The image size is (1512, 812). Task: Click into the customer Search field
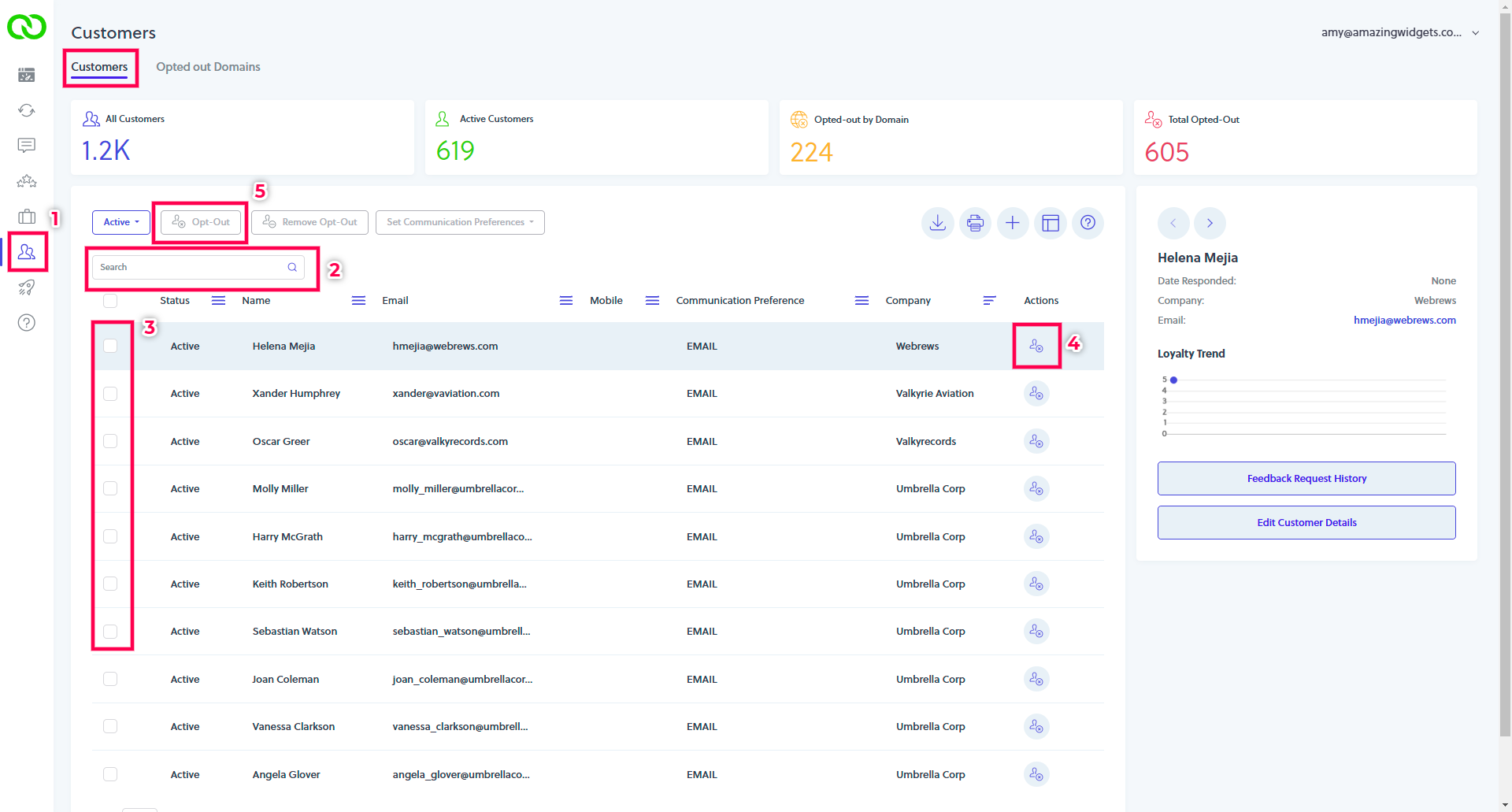tap(198, 267)
